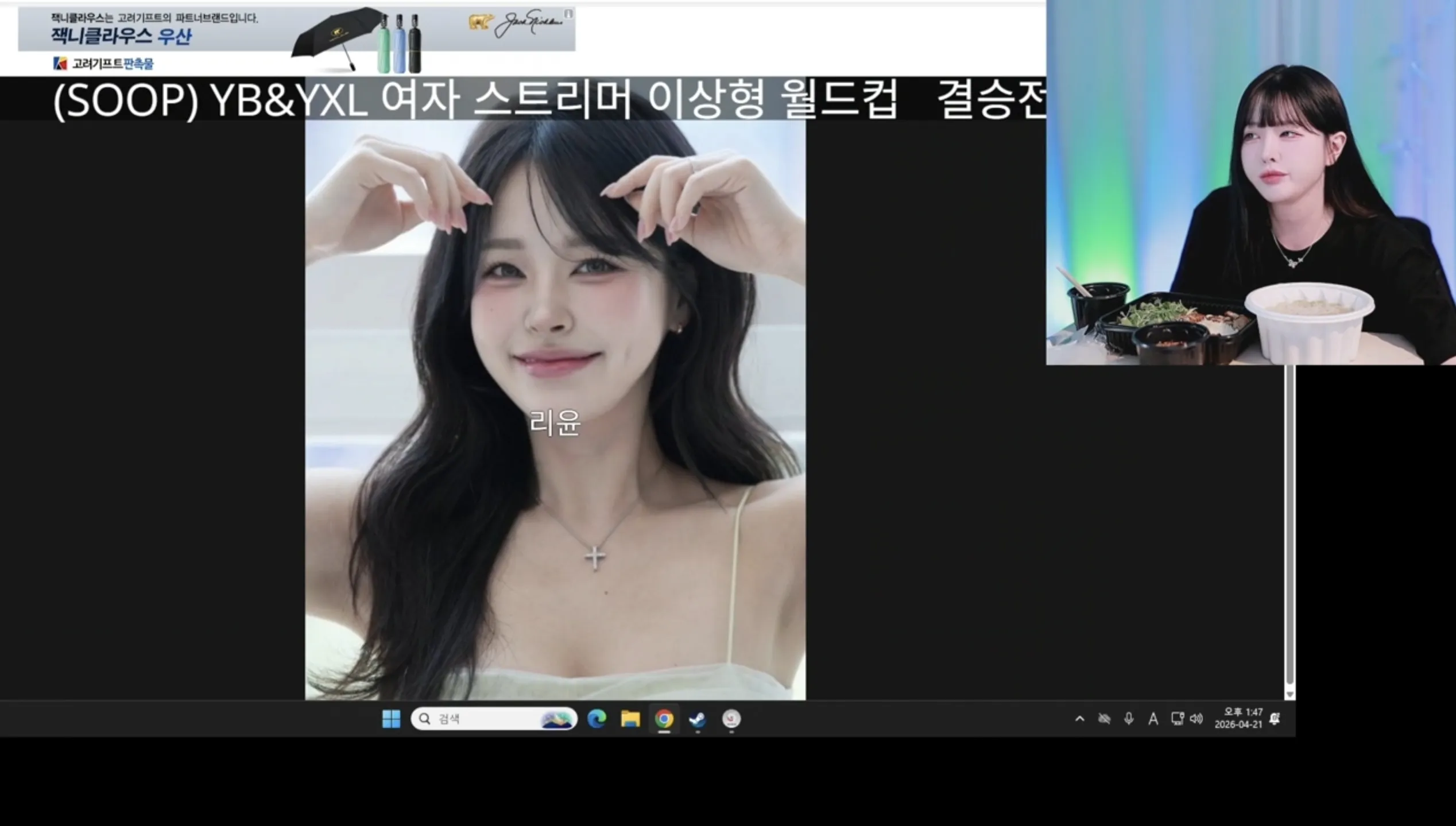Switch input language via the IME A indicator
Viewport: 1456px width, 826px height.
1152,719
